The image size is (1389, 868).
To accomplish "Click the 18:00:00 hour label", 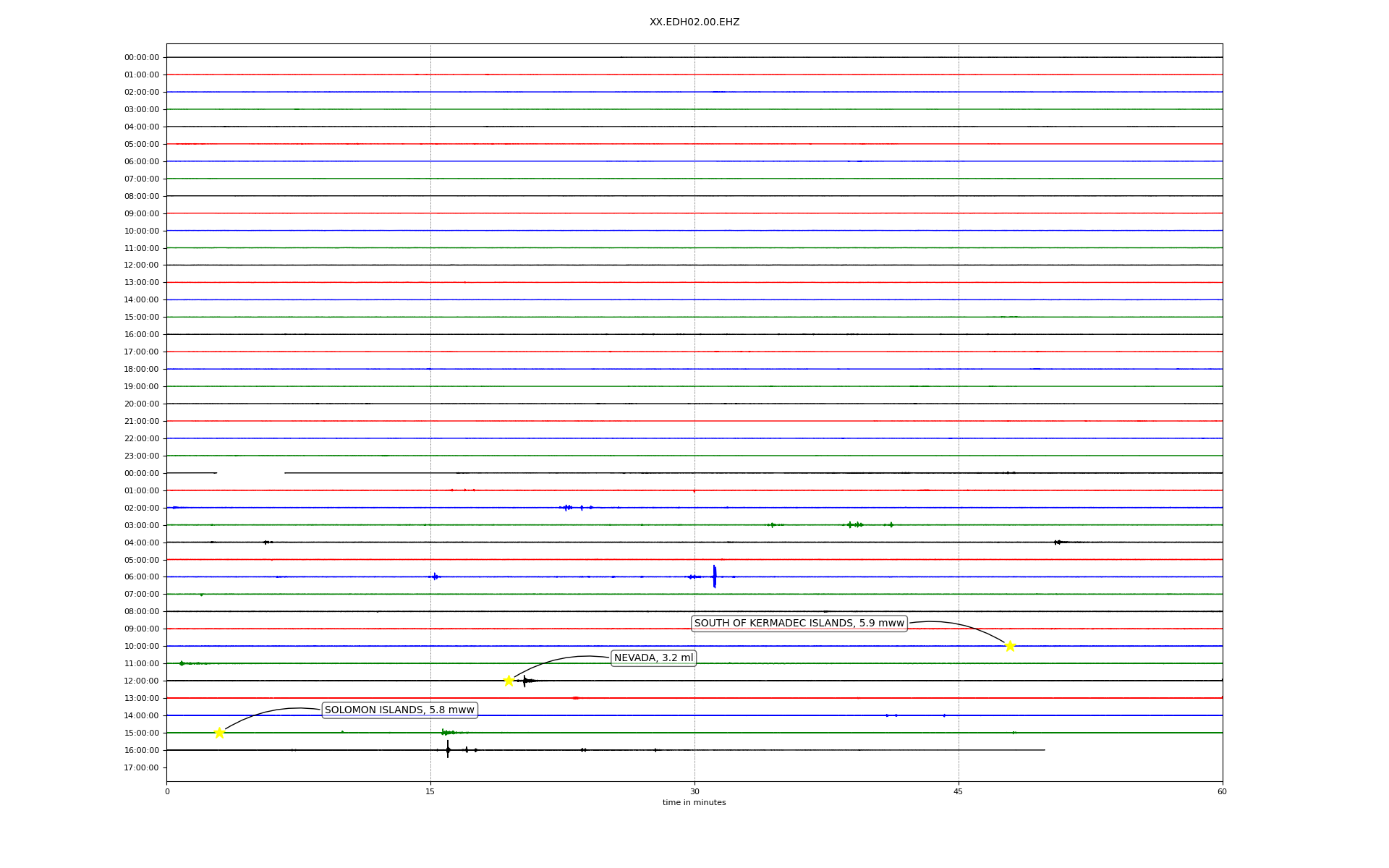I will (x=142, y=369).
